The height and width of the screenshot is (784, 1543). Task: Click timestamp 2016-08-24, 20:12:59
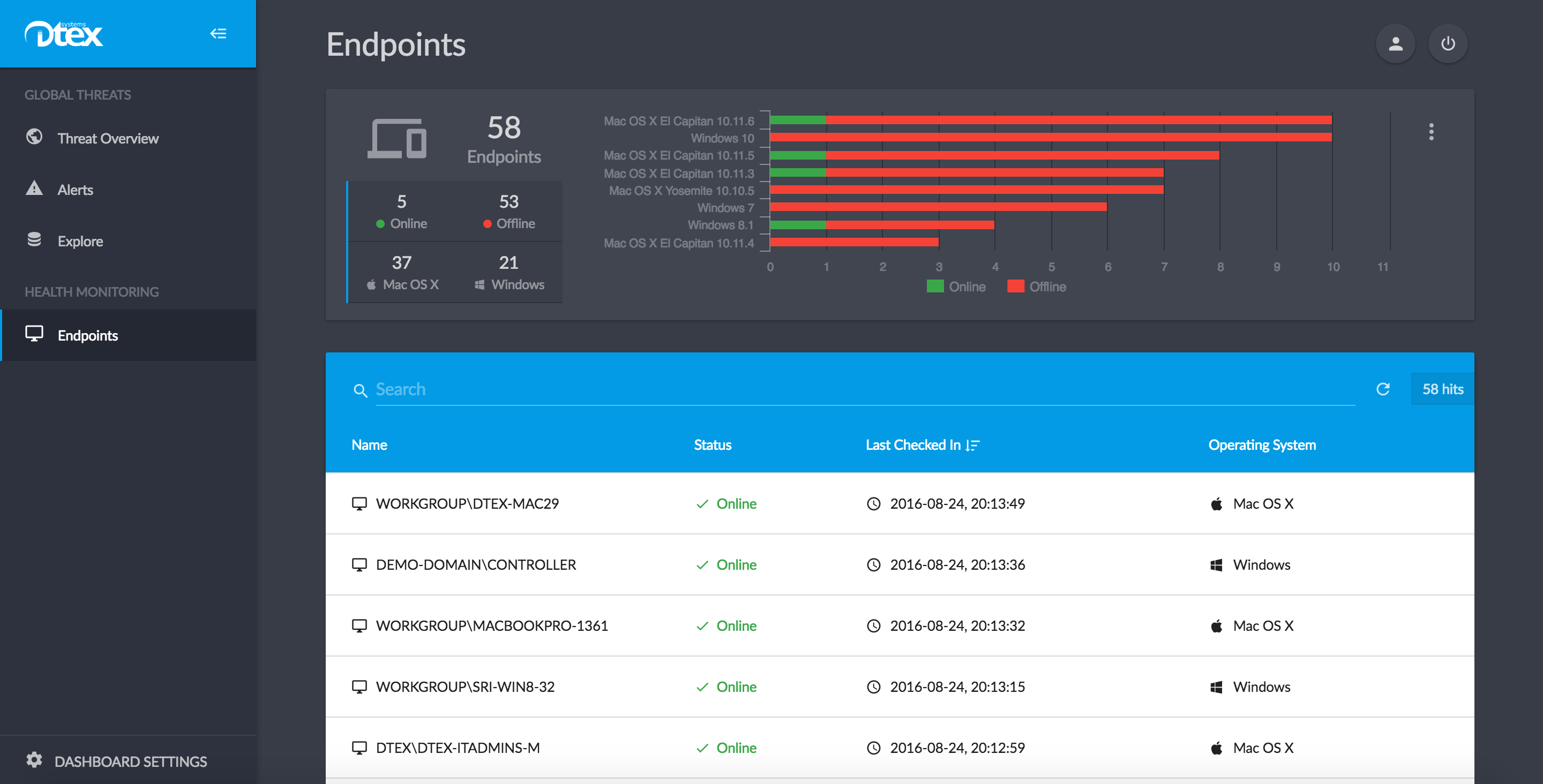click(x=957, y=748)
